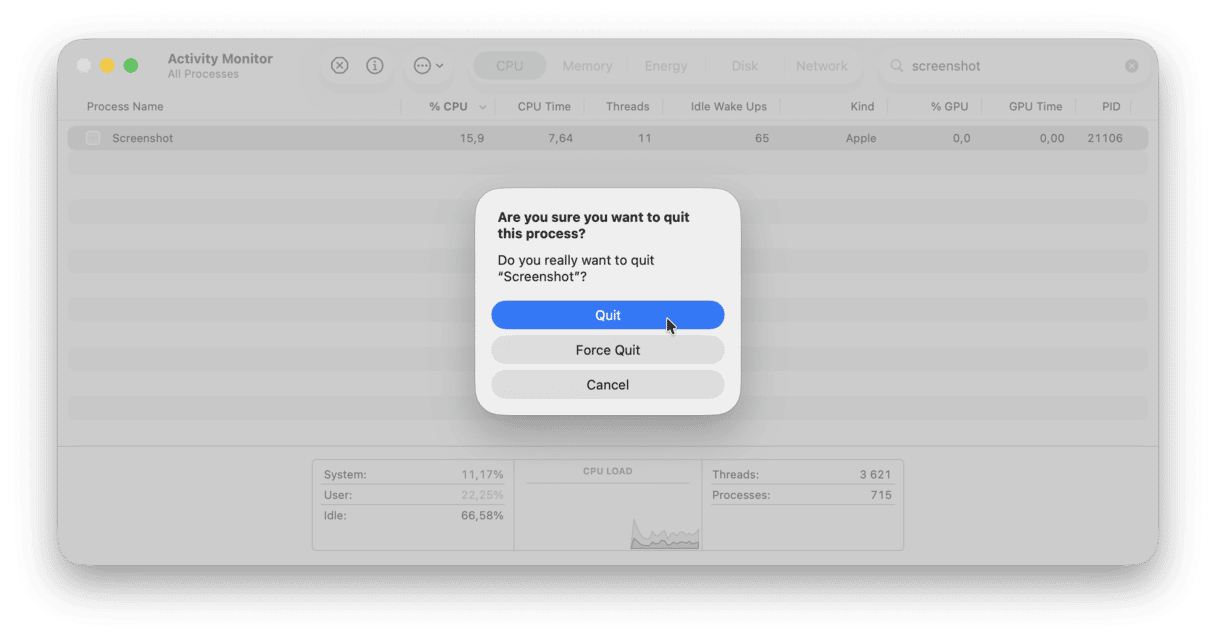This screenshot has width=1216, height=641.
Task: Dismiss the dialog with Cancel
Action: (x=607, y=384)
